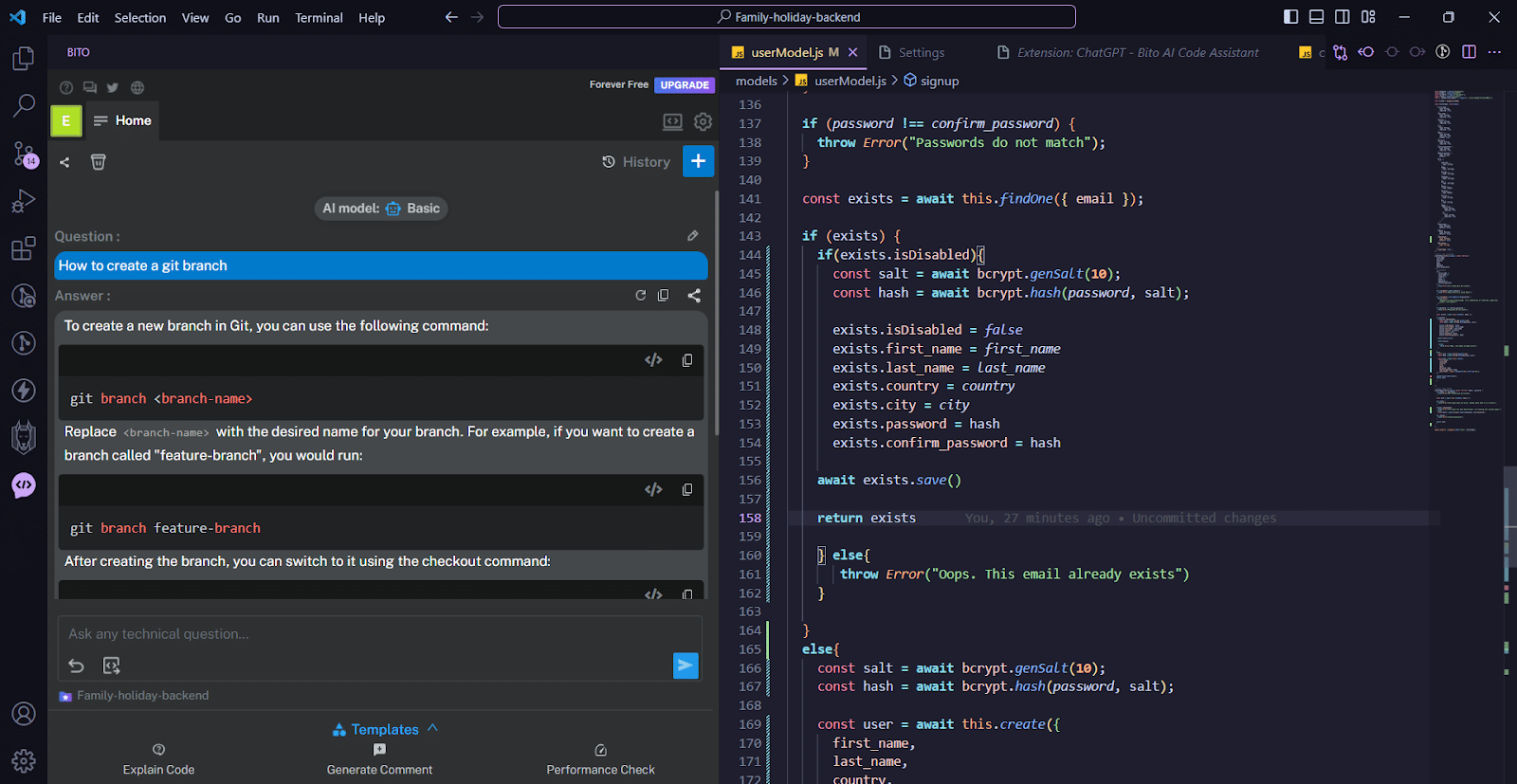Edit the question with pencil icon
The width and height of the screenshot is (1517, 784).
pos(693,236)
